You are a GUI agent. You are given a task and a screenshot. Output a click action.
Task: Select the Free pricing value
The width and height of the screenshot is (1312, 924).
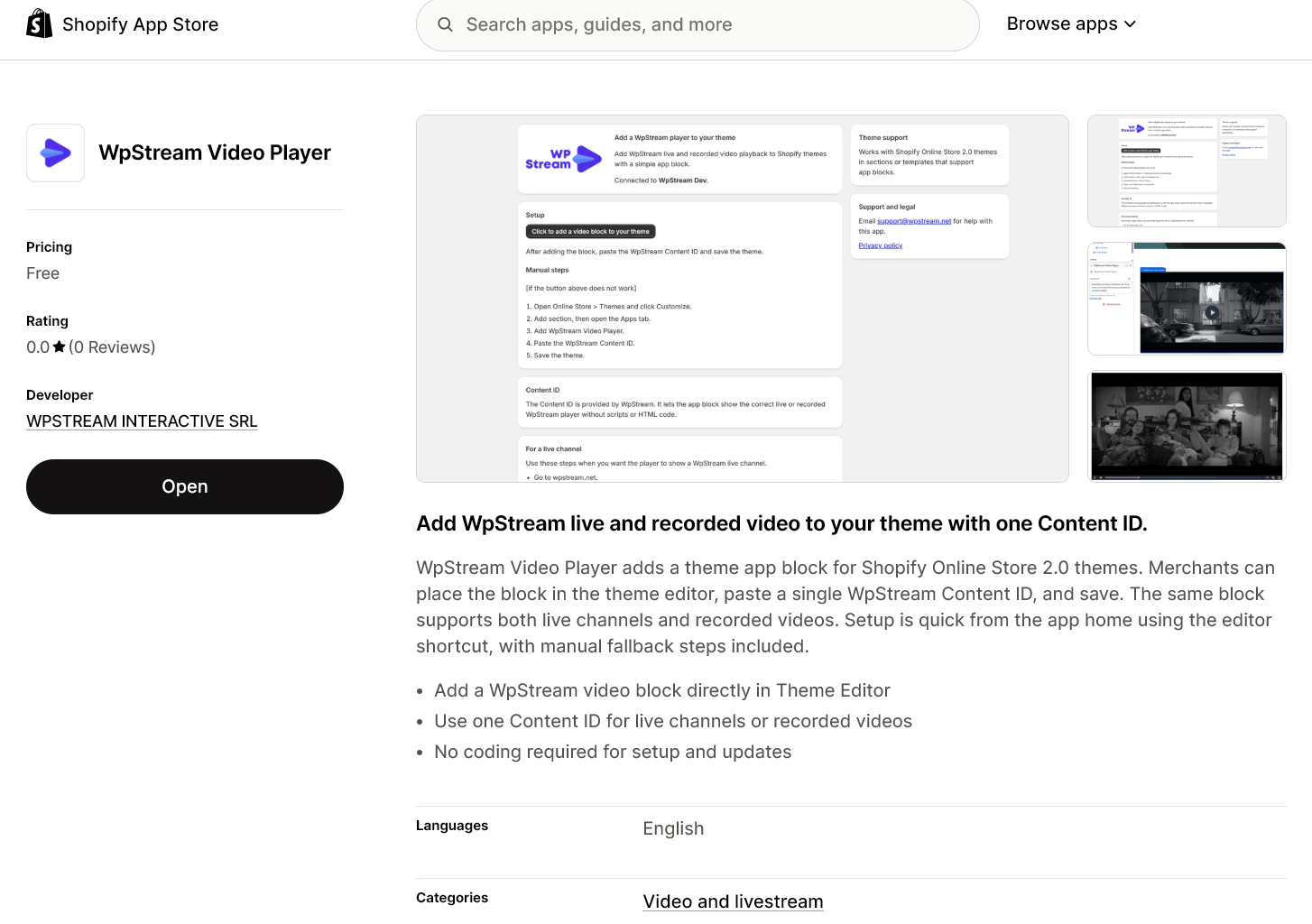[42, 273]
